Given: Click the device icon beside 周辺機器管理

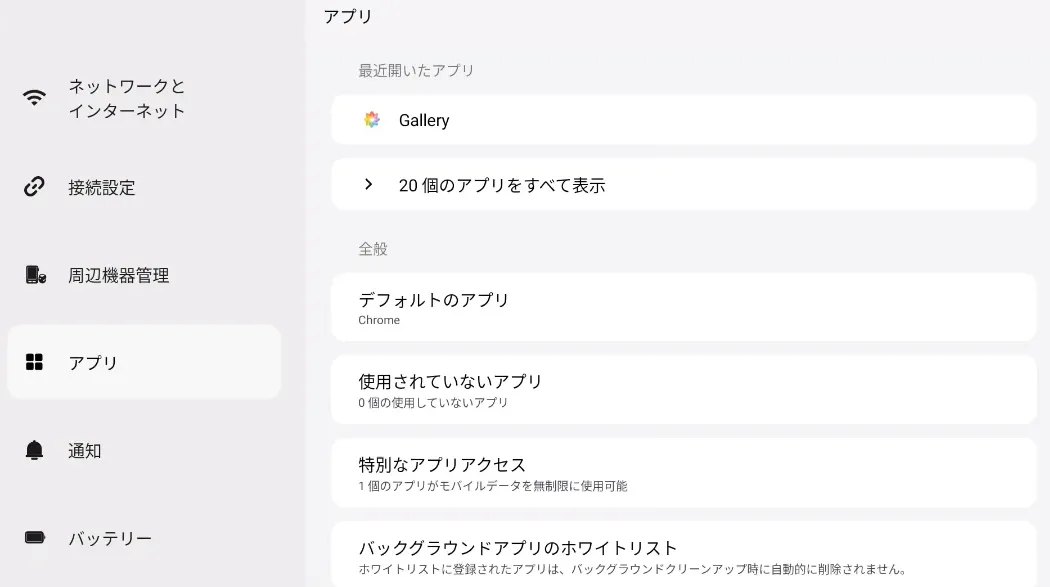Looking at the screenshot, I should pos(35,275).
